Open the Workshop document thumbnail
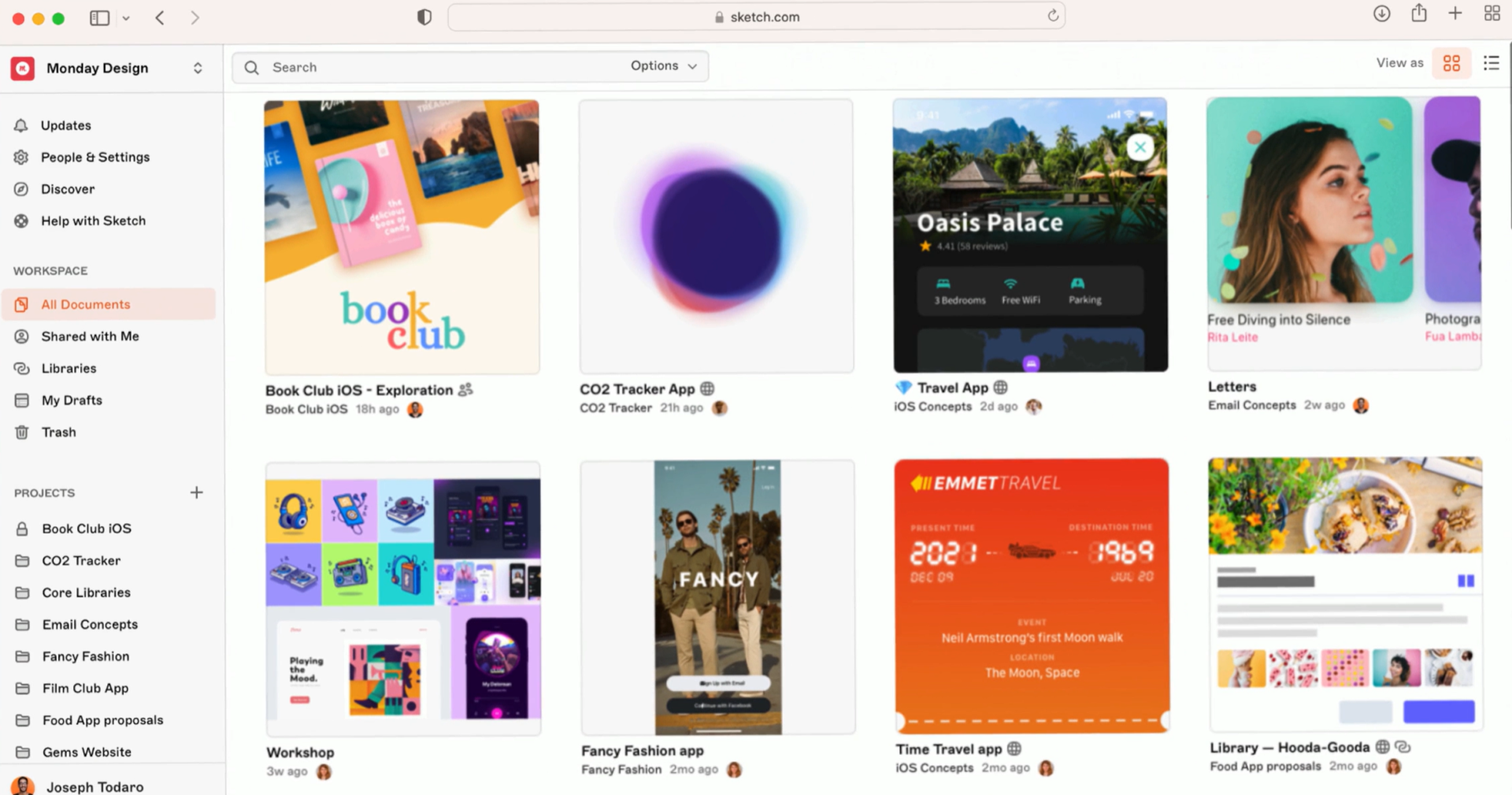The height and width of the screenshot is (795, 1512). tap(403, 599)
